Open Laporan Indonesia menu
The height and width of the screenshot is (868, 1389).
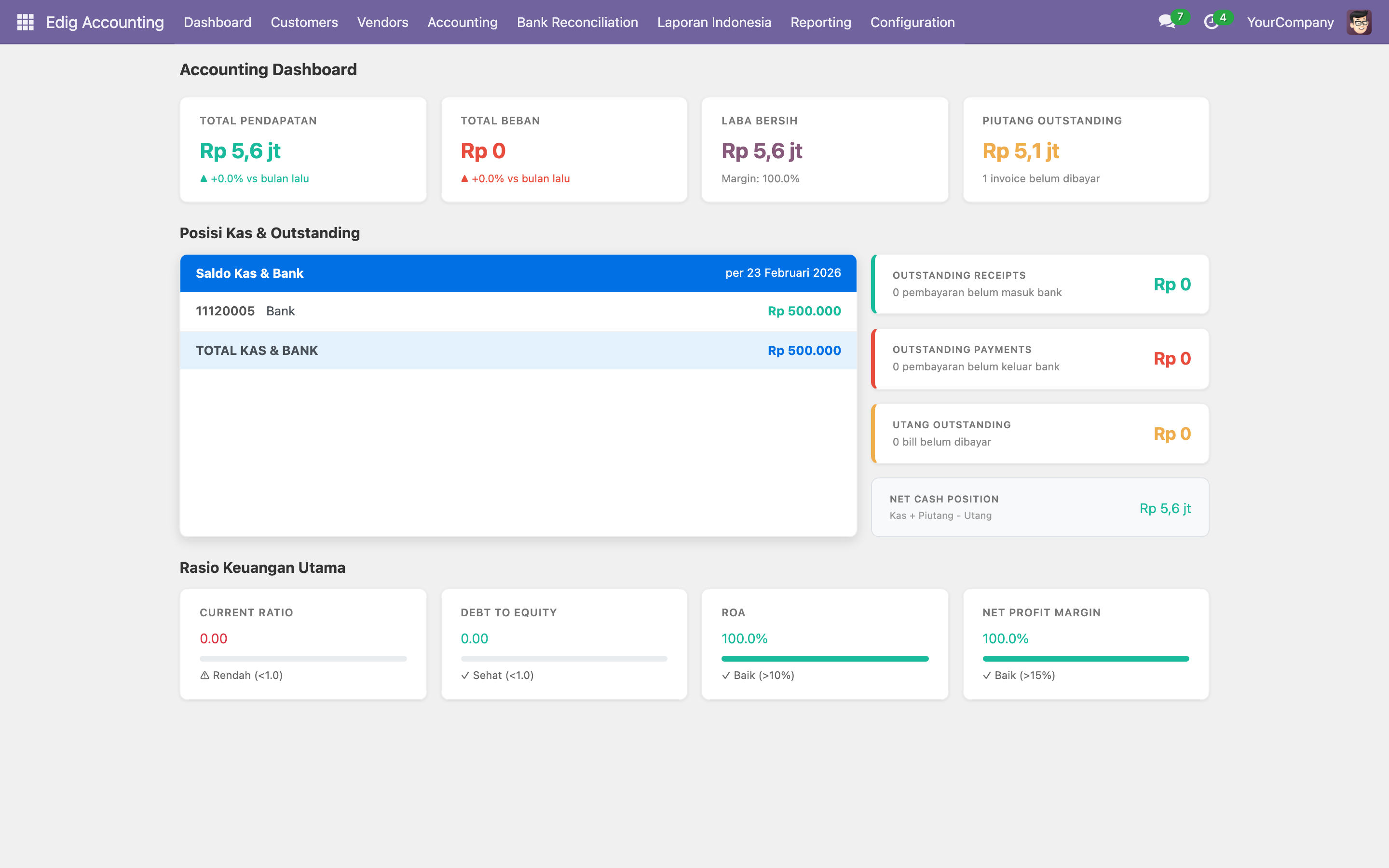(x=713, y=22)
